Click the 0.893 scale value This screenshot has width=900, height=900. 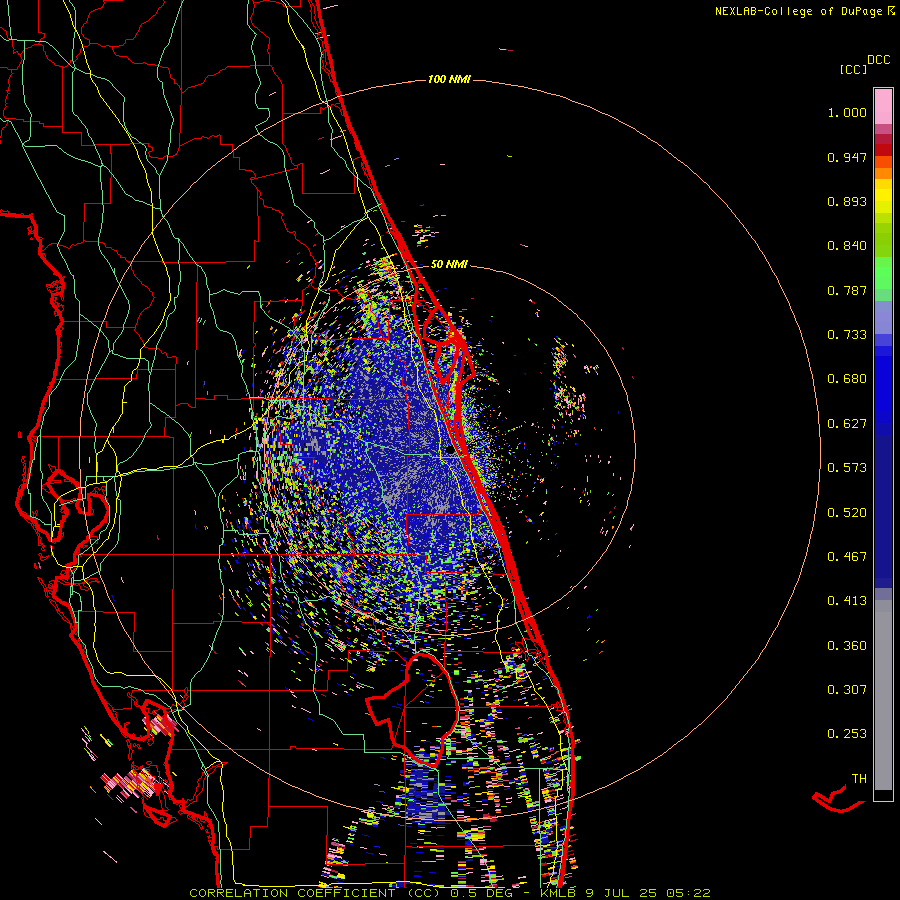(x=847, y=201)
